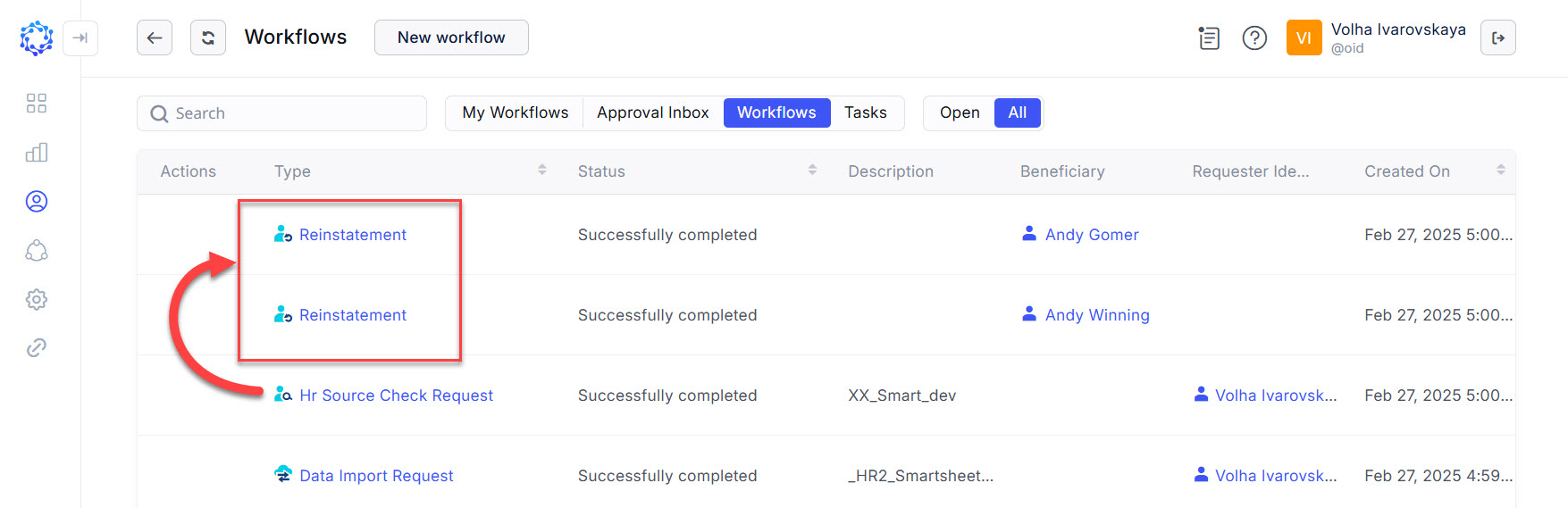Image resolution: width=1568 pixels, height=508 pixels.
Task: Expand the sidebar with arrow toggle
Action: (x=80, y=38)
